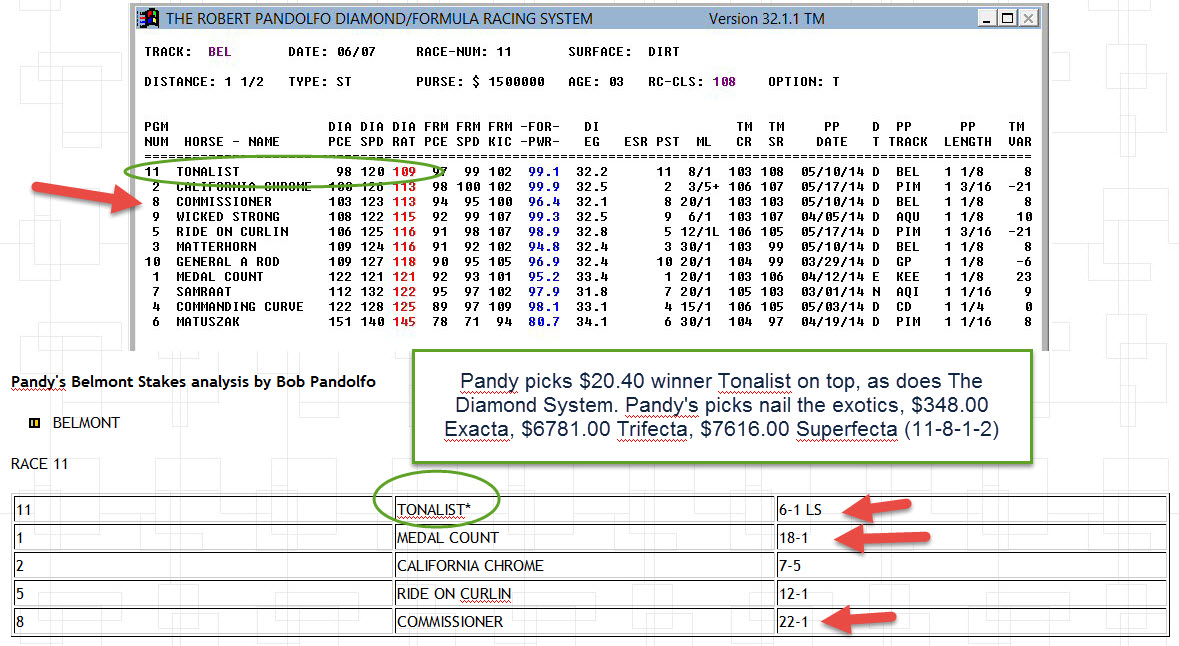
Task: Click RIDE ON CURLIN cell in picks table
Action: click(584, 593)
